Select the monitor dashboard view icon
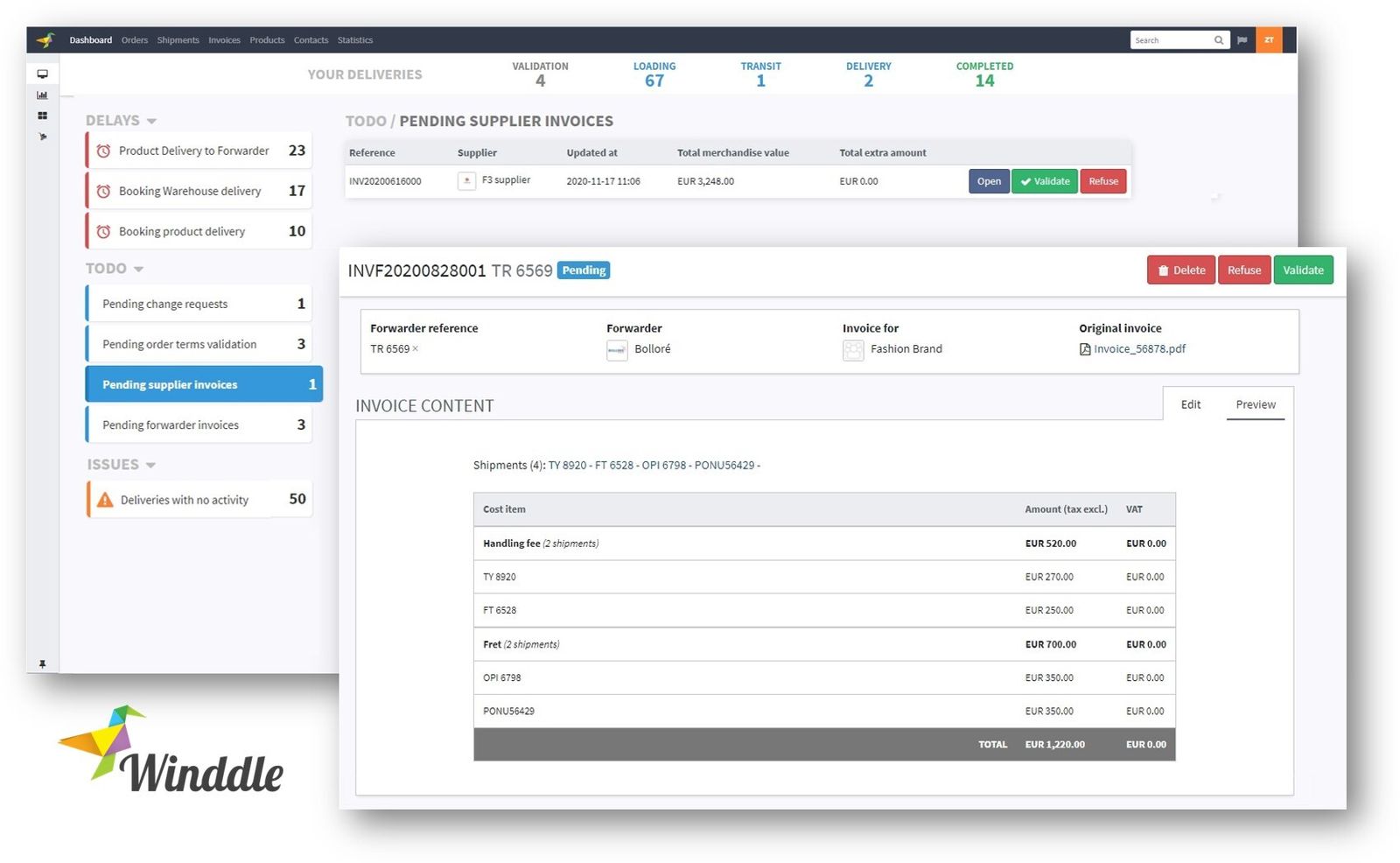 click(x=42, y=74)
